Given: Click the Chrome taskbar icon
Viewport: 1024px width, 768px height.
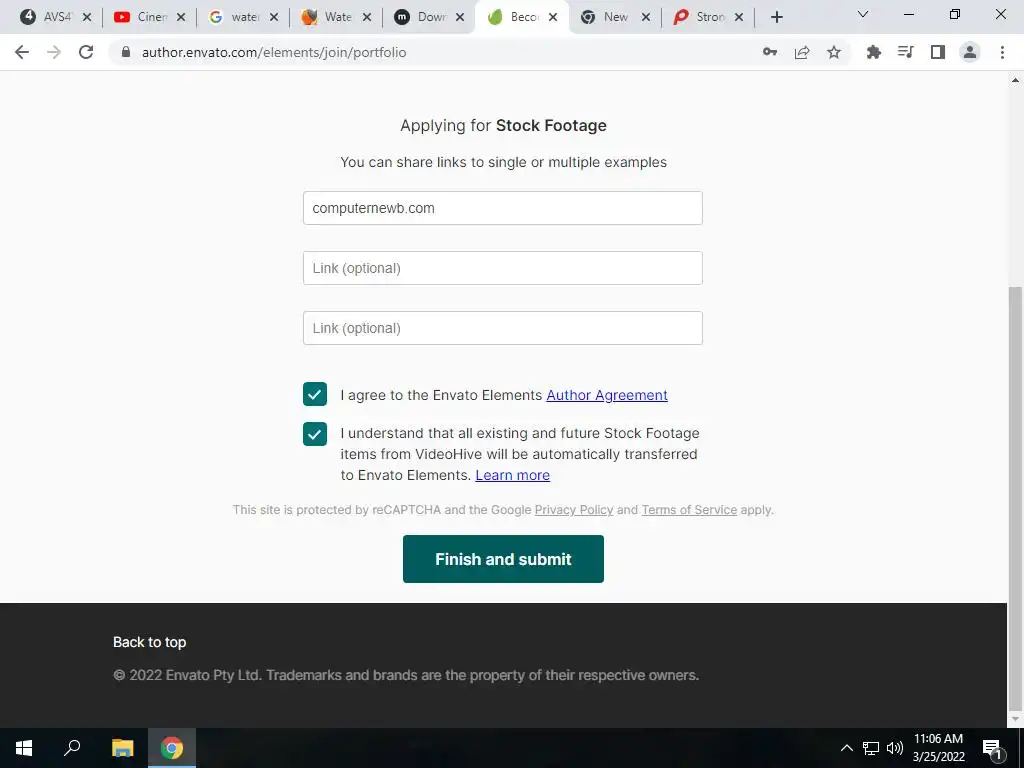Looking at the screenshot, I should [172, 748].
